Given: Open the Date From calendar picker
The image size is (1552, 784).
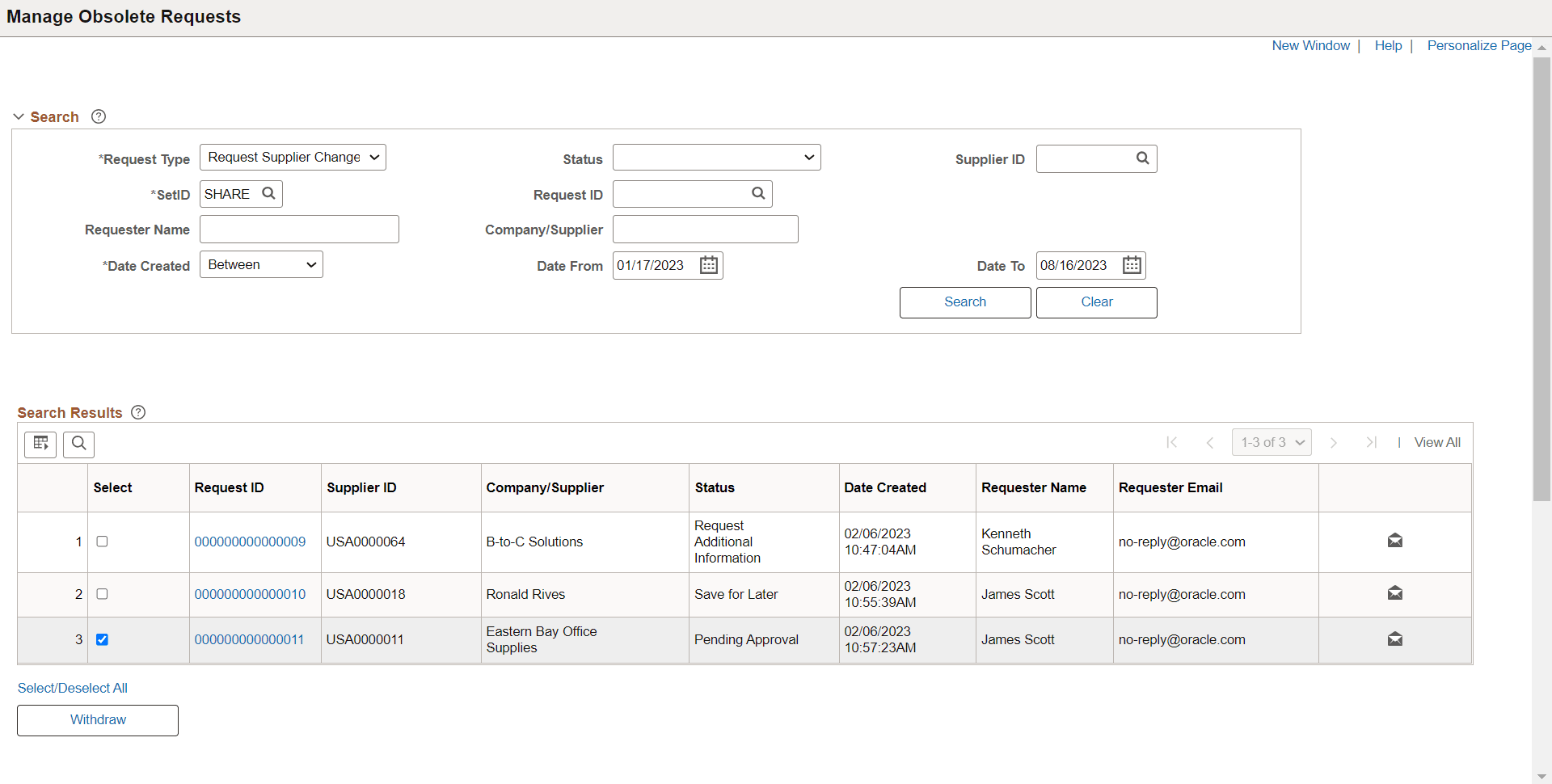Looking at the screenshot, I should click(707, 265).
